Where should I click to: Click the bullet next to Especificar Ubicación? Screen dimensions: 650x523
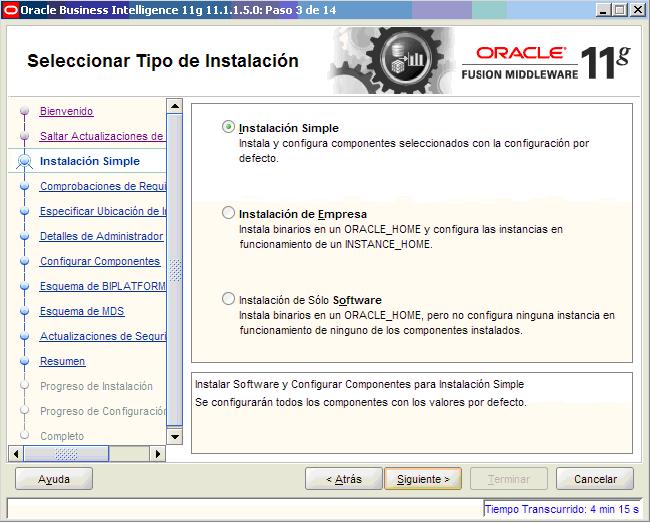(x=24, y=211)
